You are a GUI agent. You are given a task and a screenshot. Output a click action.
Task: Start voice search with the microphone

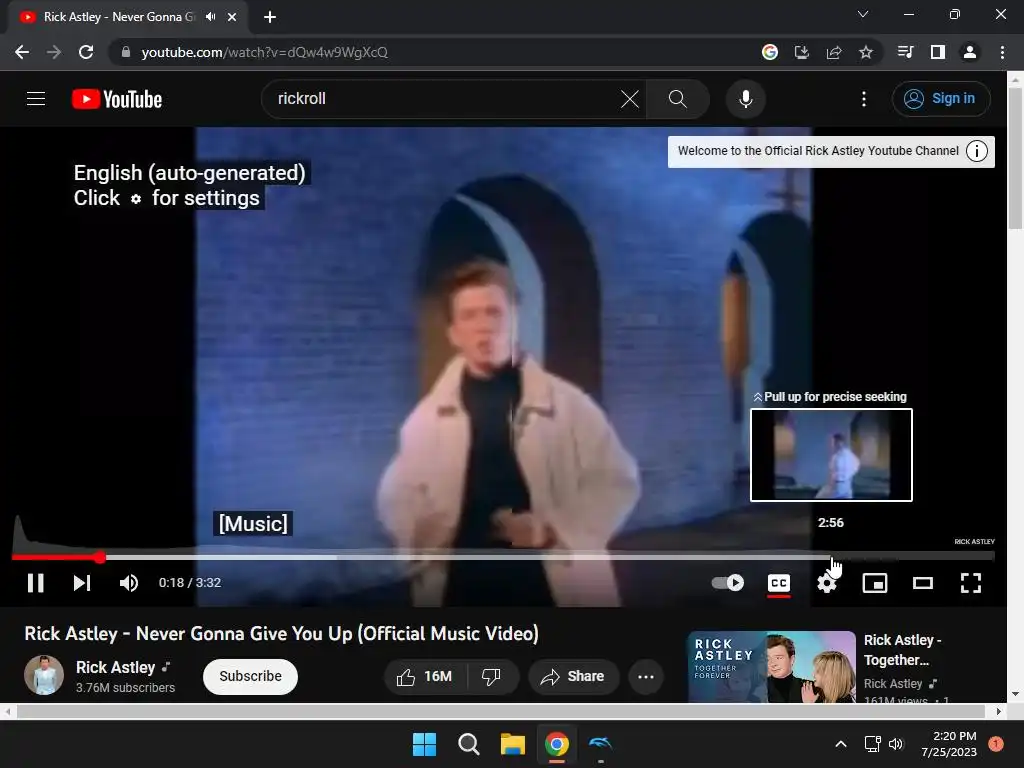point(745,99)
